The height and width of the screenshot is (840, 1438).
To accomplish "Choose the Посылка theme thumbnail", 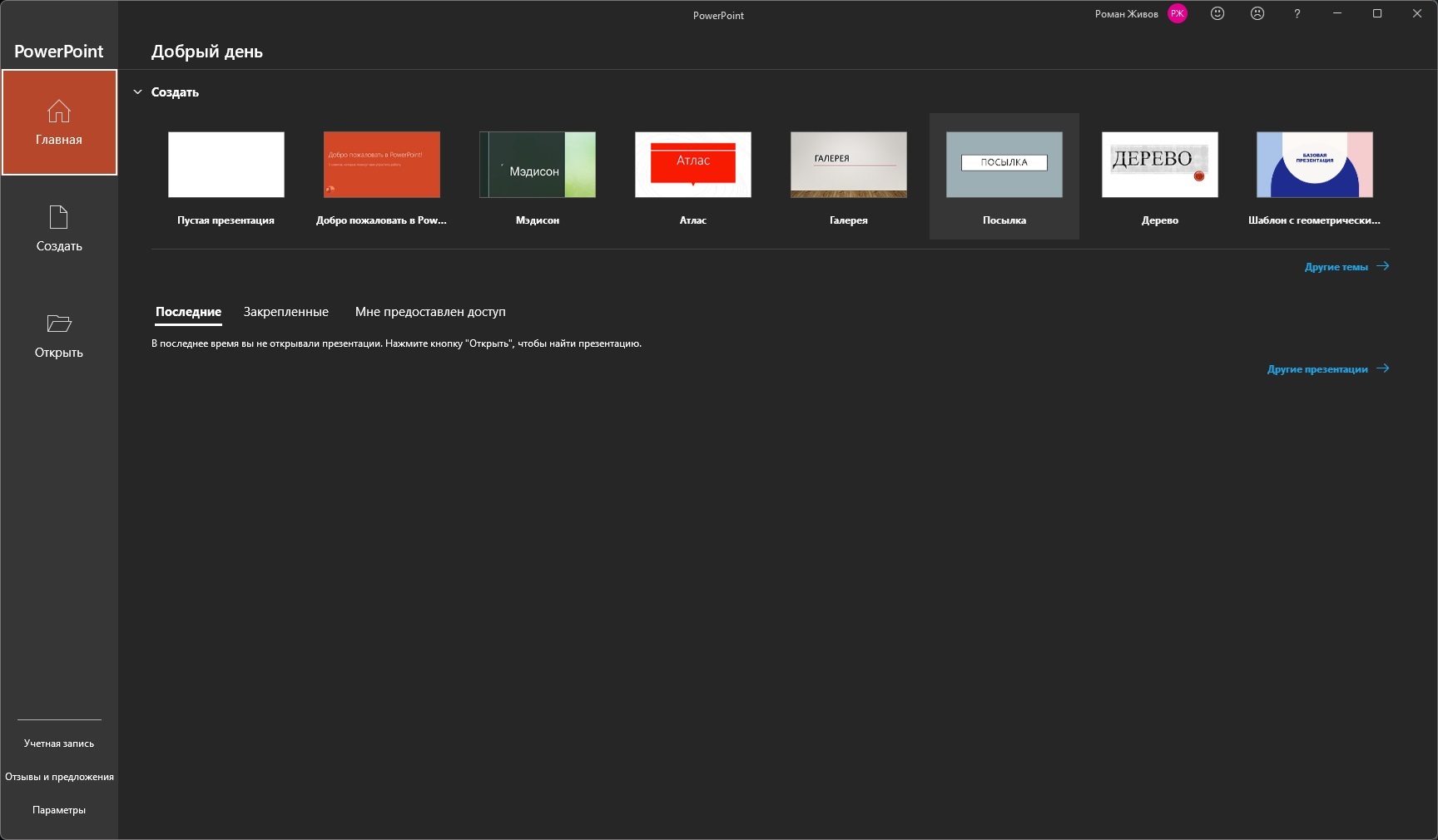I will point(1004,165).
